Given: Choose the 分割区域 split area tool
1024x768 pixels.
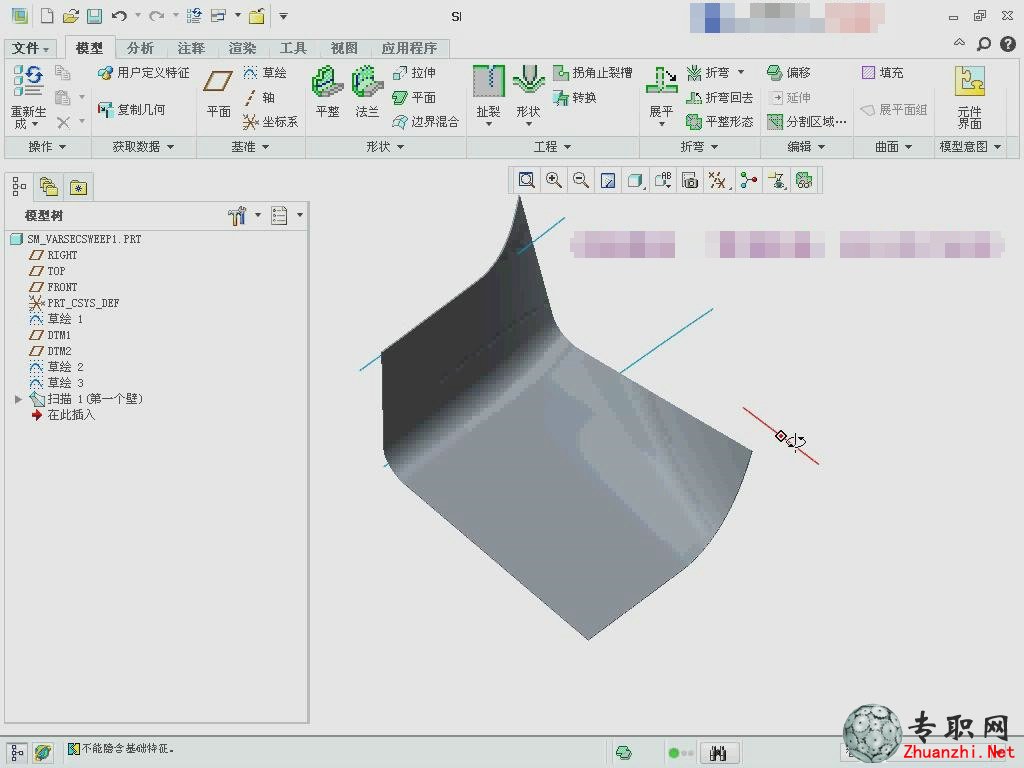Looking at the screenshot, I should tap(807, 121).
